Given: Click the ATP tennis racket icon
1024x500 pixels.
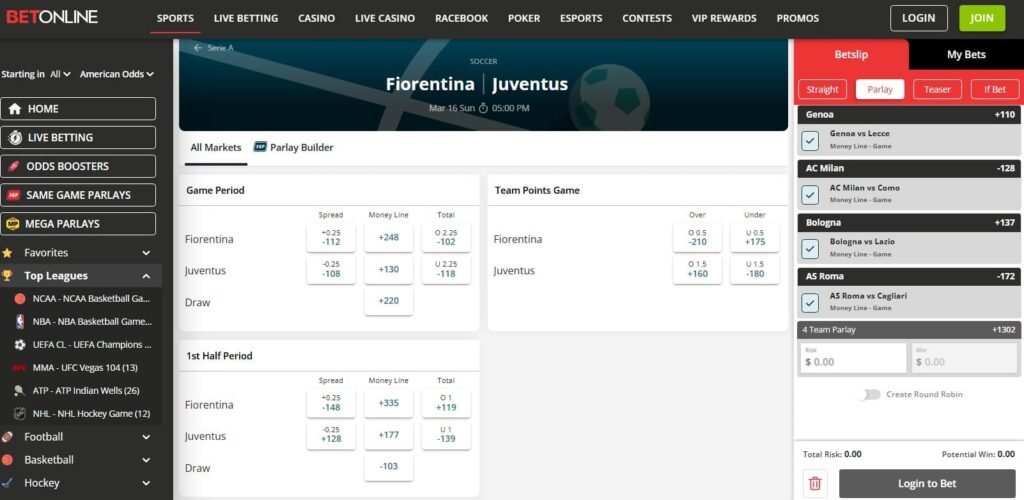Looking at the screenshot, I should click(20, 391).
